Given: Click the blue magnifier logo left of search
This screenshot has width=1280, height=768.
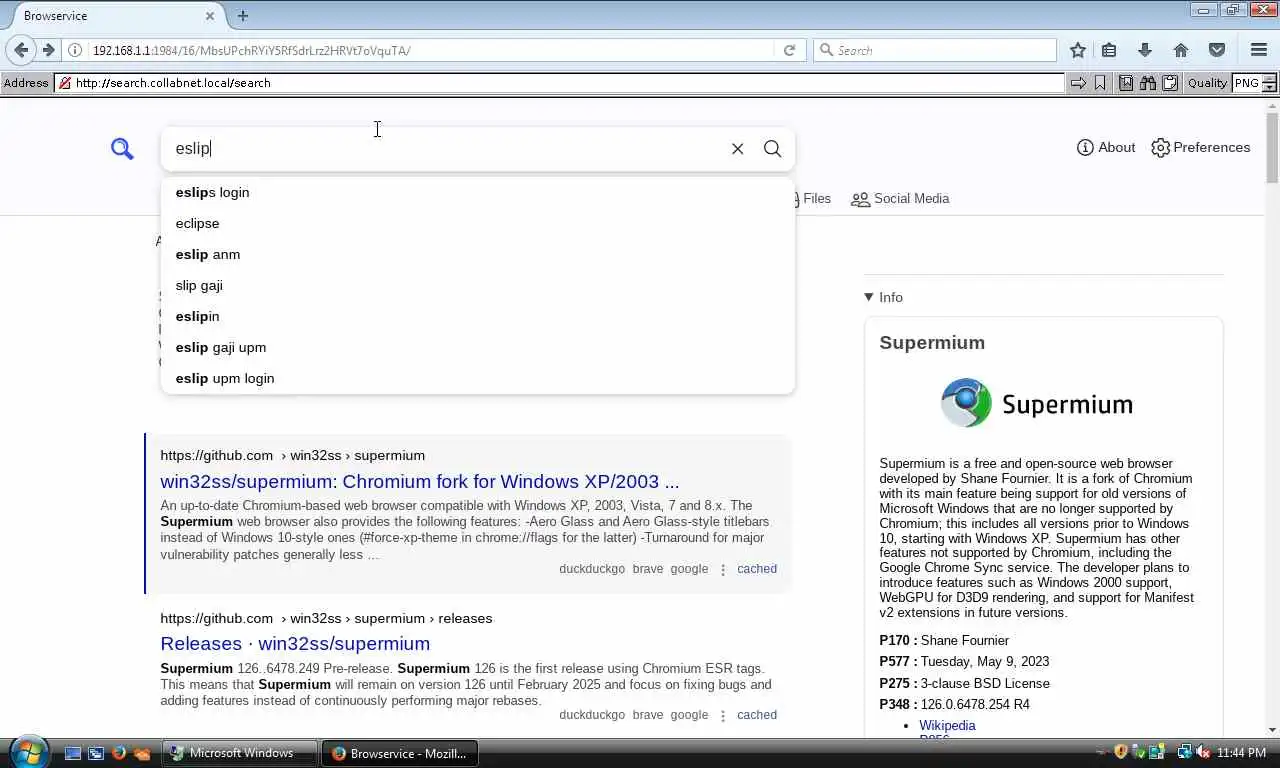Looking at the screenshot, I should [122, 149].
